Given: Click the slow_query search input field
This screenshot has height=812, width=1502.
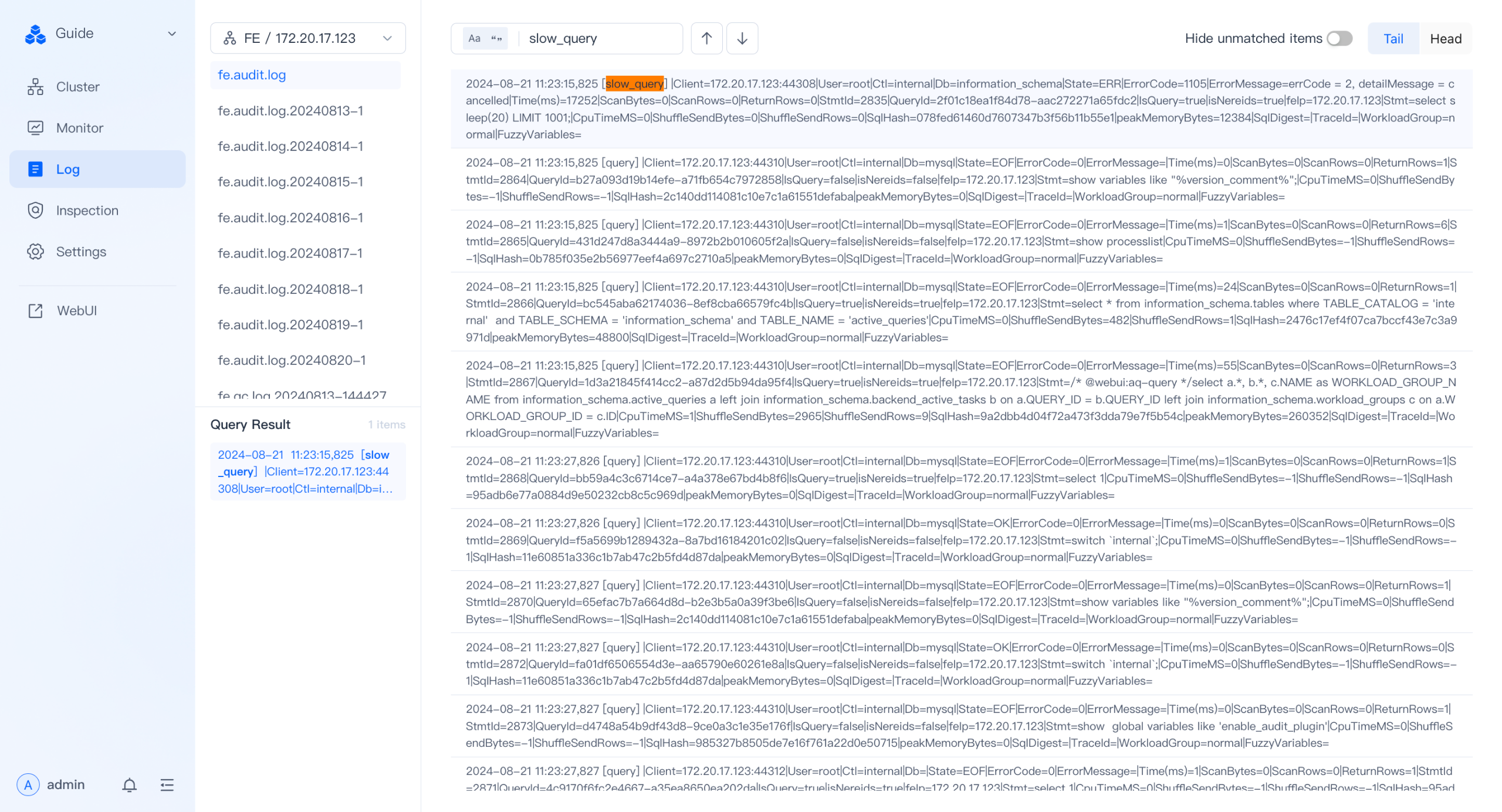Looking at the screenshot, I should point(599,38).
